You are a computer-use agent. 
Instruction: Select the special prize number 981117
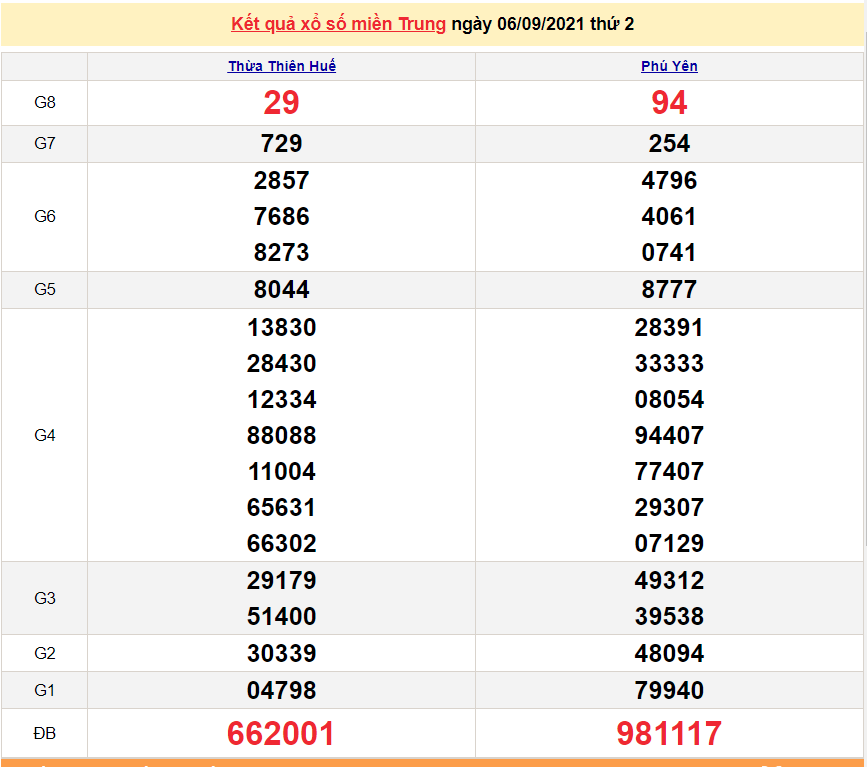[x=669, y=733]
